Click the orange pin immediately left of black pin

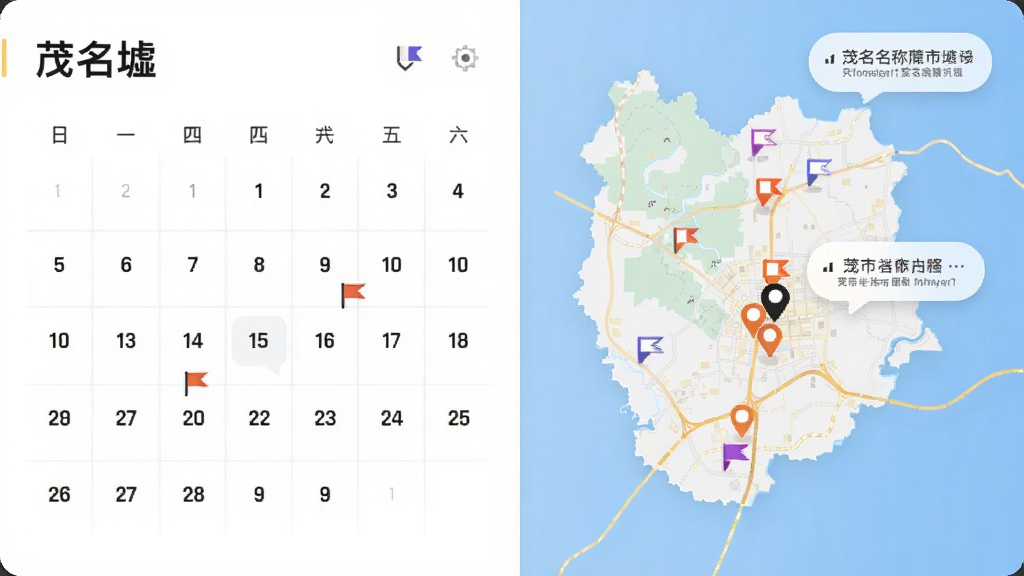[x=754, y=321]
